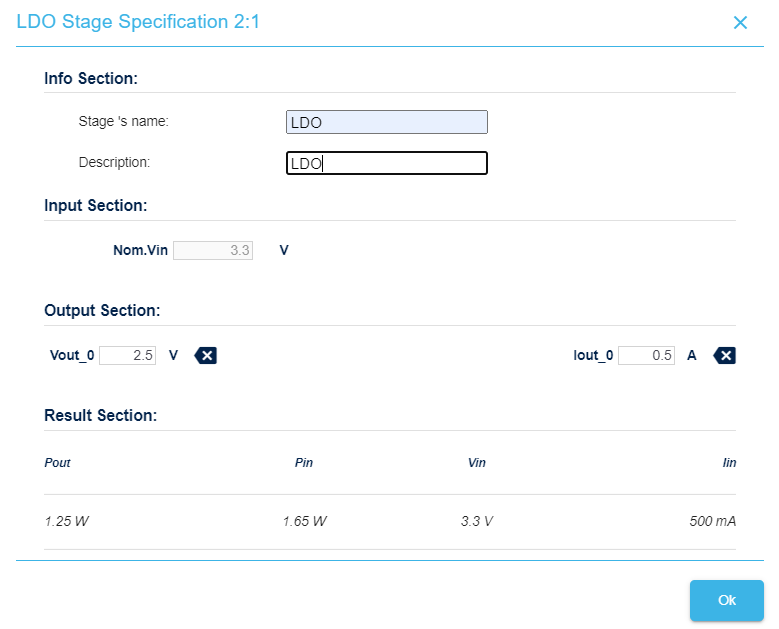Screen dimensions: 779x629
Task: Click the Stage's name input field
Action: click(x=386, y=122)
